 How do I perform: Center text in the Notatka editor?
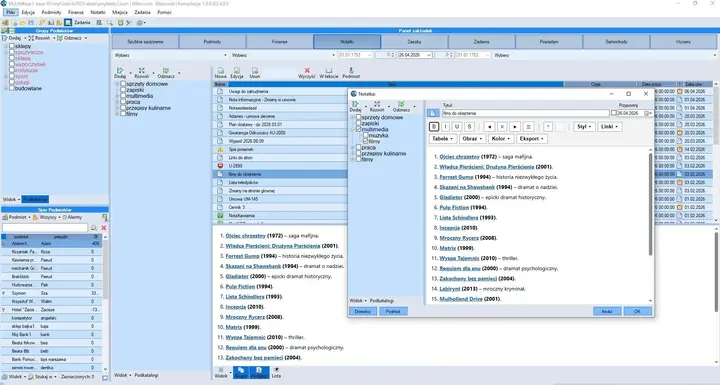(502, 126)
